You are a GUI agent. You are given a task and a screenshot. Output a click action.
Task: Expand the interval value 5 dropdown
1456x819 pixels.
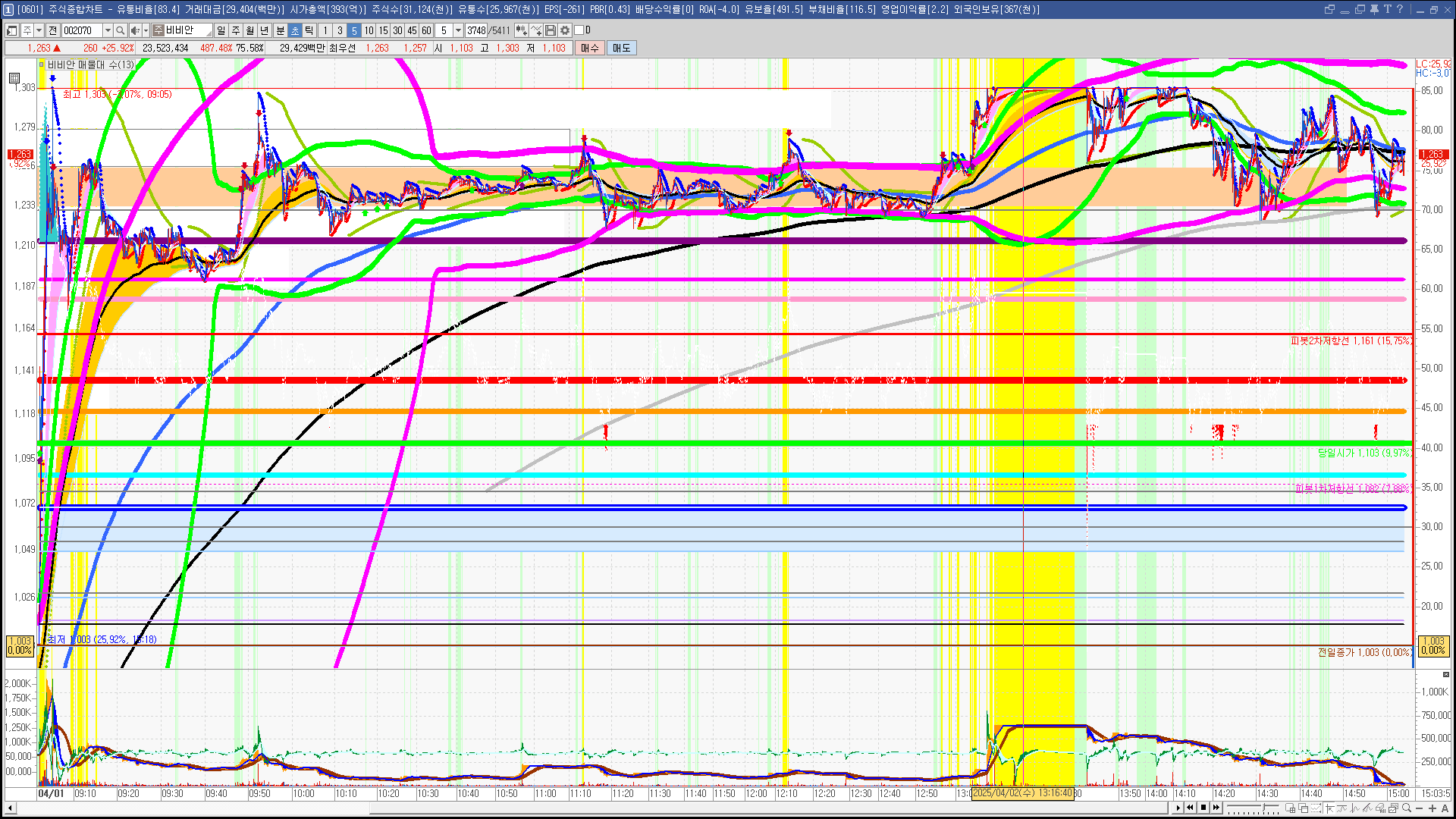[x=458, y=30]
